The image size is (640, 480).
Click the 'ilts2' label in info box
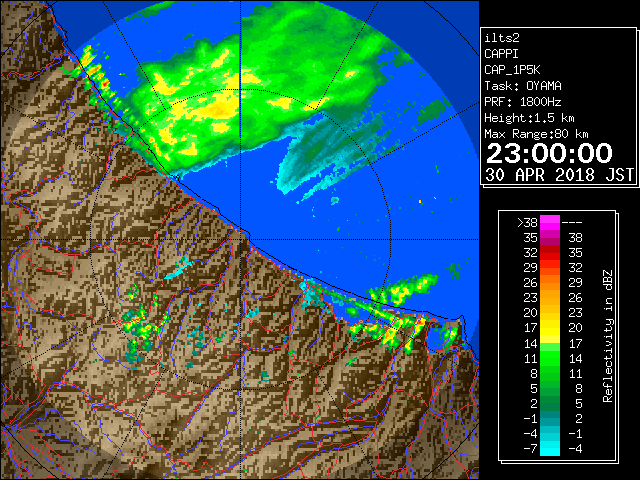[x=502, y=38]
